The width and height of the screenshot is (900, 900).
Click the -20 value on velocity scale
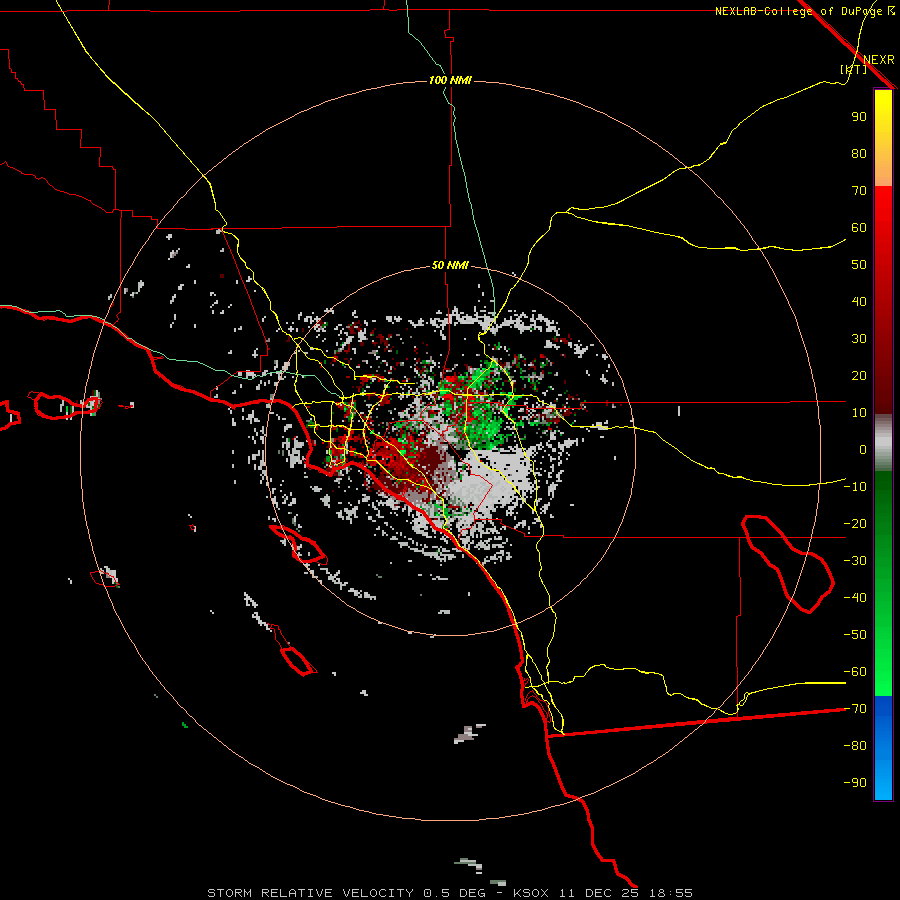[855, 524]
